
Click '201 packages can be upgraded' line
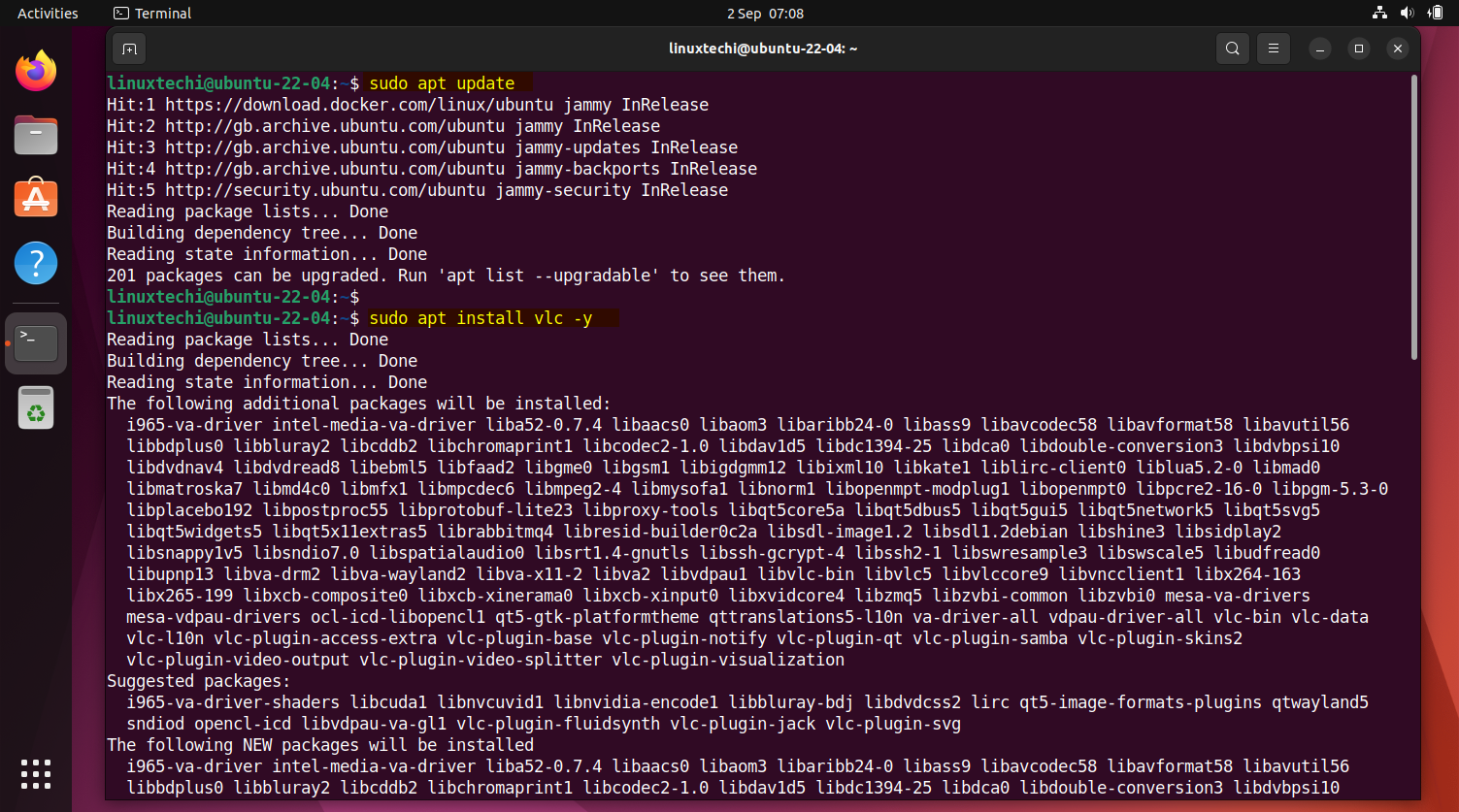tap(446, 276)
